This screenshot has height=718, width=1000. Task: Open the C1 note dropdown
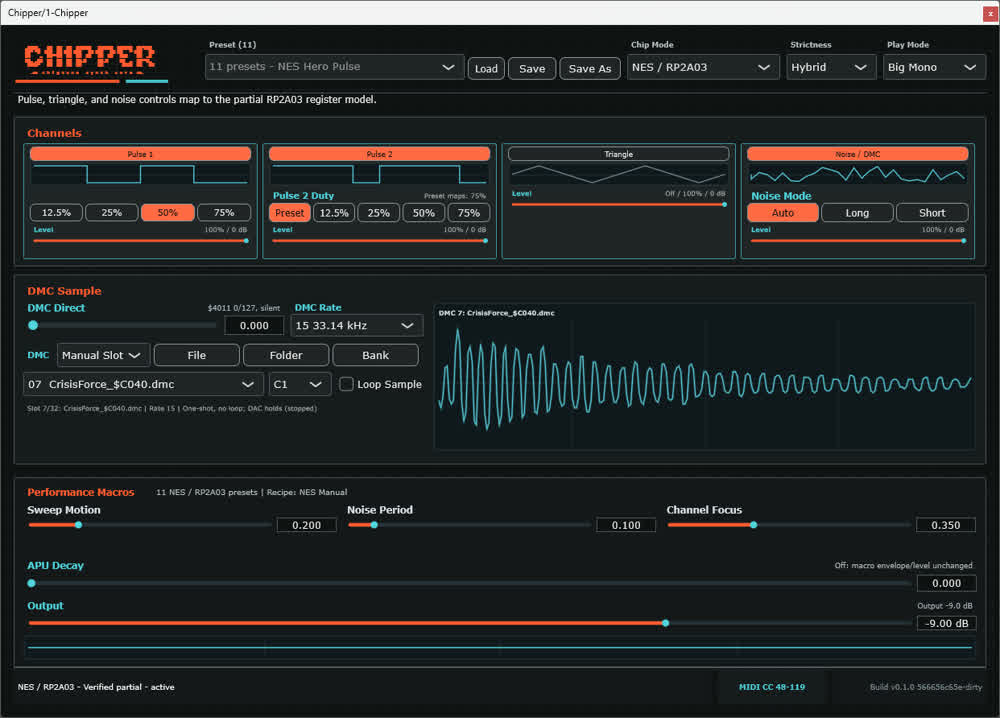click(x=300, y=385)
